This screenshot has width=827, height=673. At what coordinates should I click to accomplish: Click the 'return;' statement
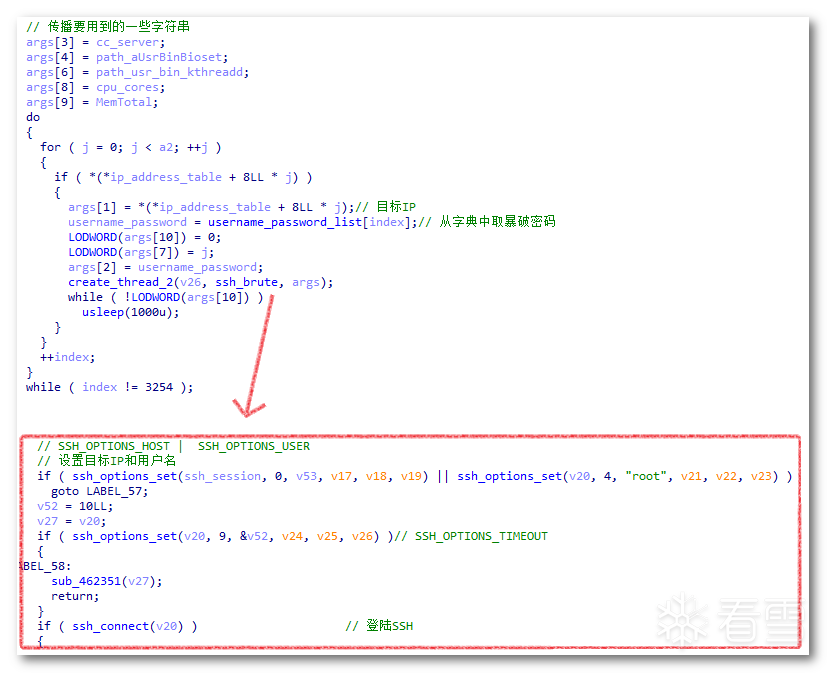coord(75,597)
